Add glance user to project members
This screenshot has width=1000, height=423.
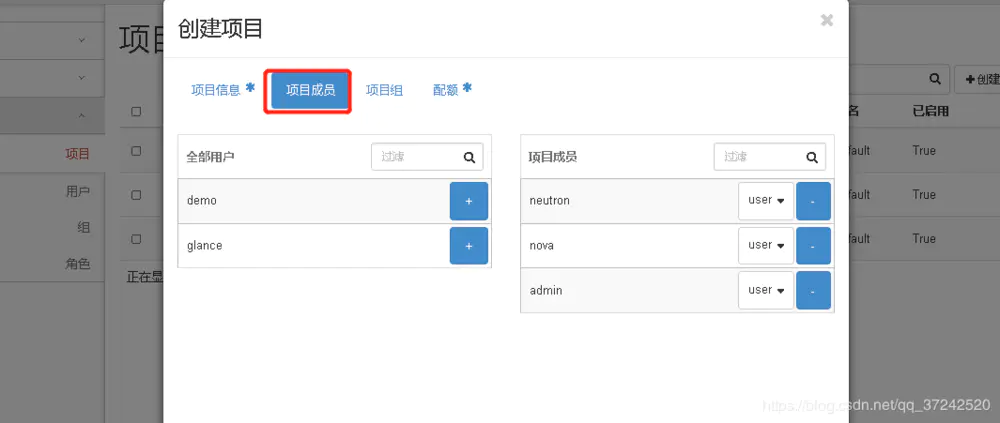468,245
